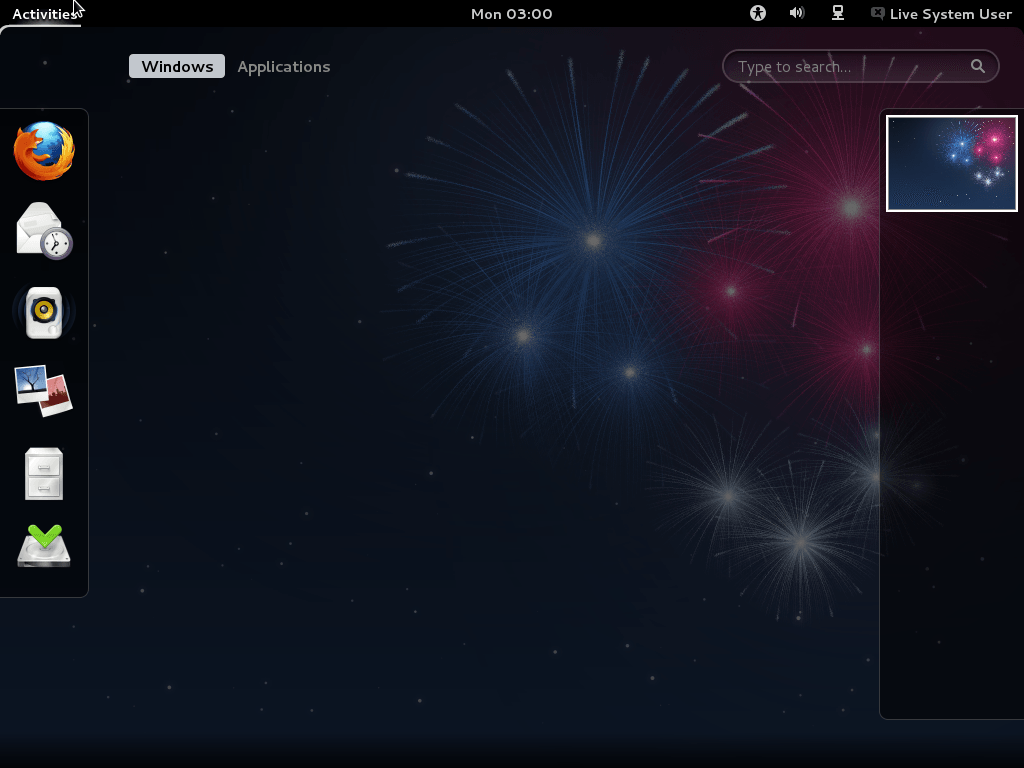
Task: Open the Live System User menu
Action: [942, 14]
